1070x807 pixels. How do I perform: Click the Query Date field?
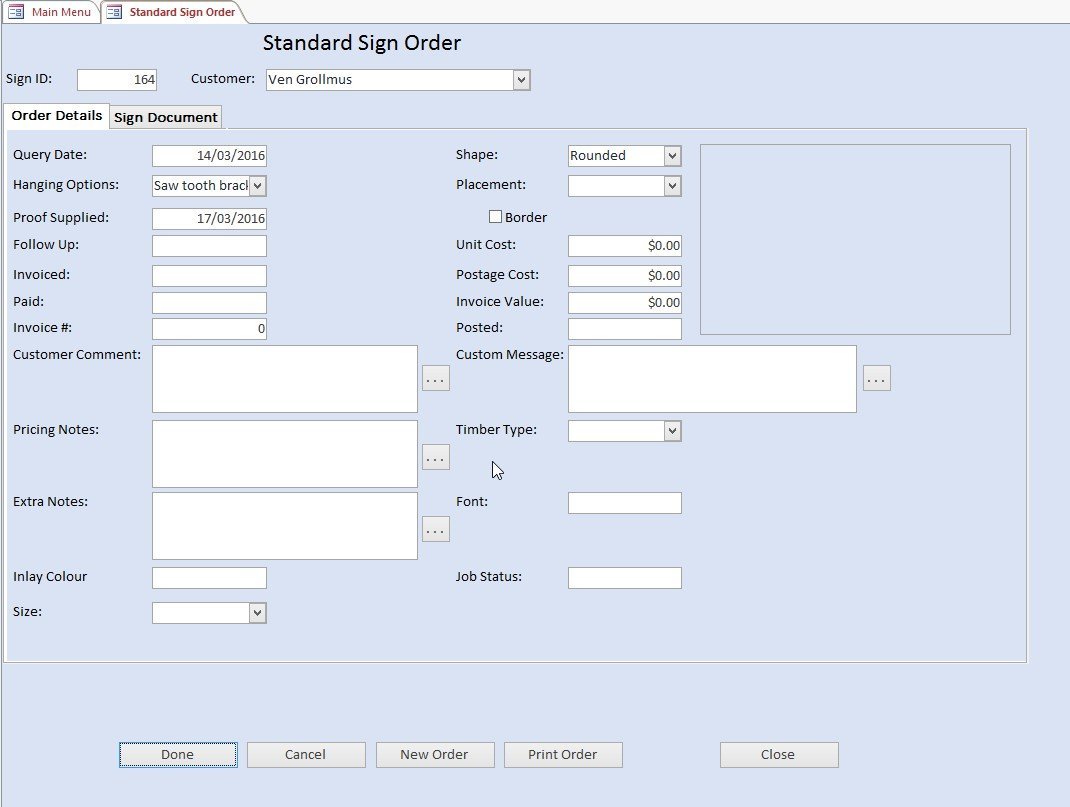tap(209, 156)
